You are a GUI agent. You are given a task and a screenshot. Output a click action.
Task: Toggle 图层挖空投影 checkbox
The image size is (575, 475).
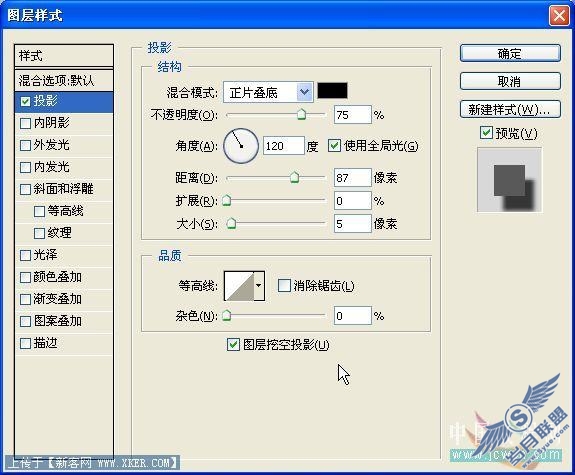(233, 345)
